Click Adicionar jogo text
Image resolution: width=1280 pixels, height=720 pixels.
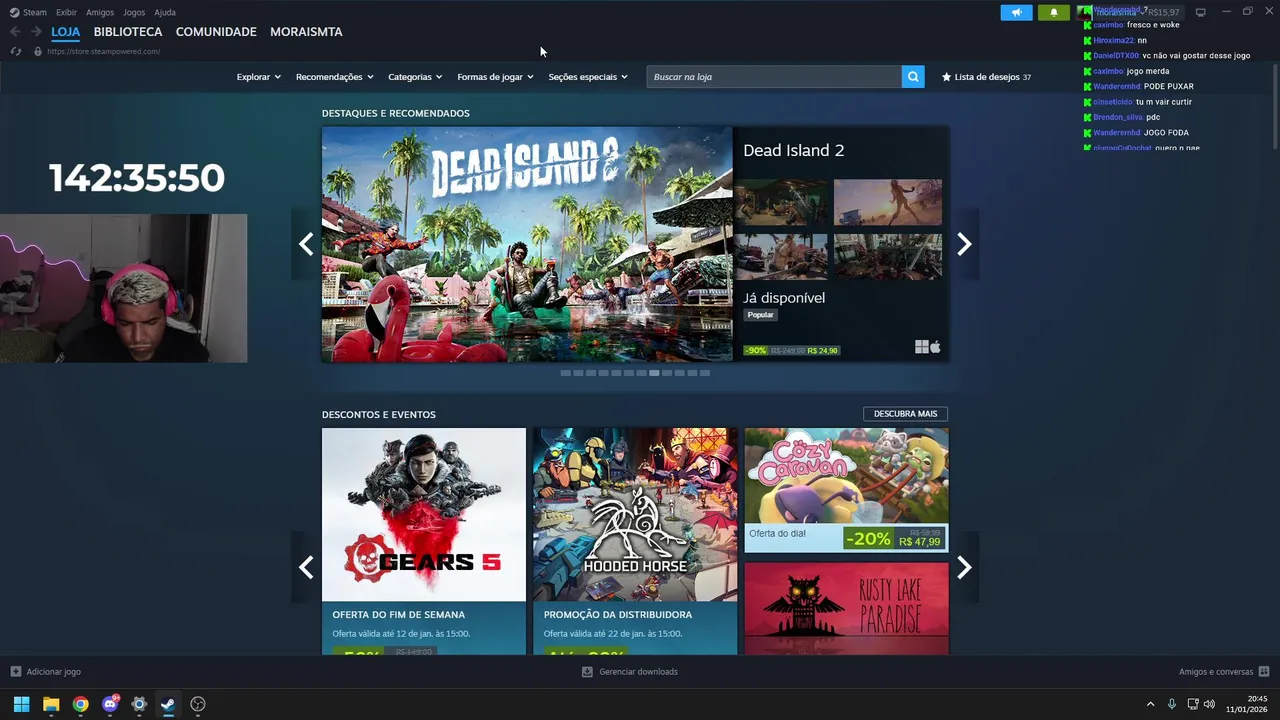(x=54, y=672)
